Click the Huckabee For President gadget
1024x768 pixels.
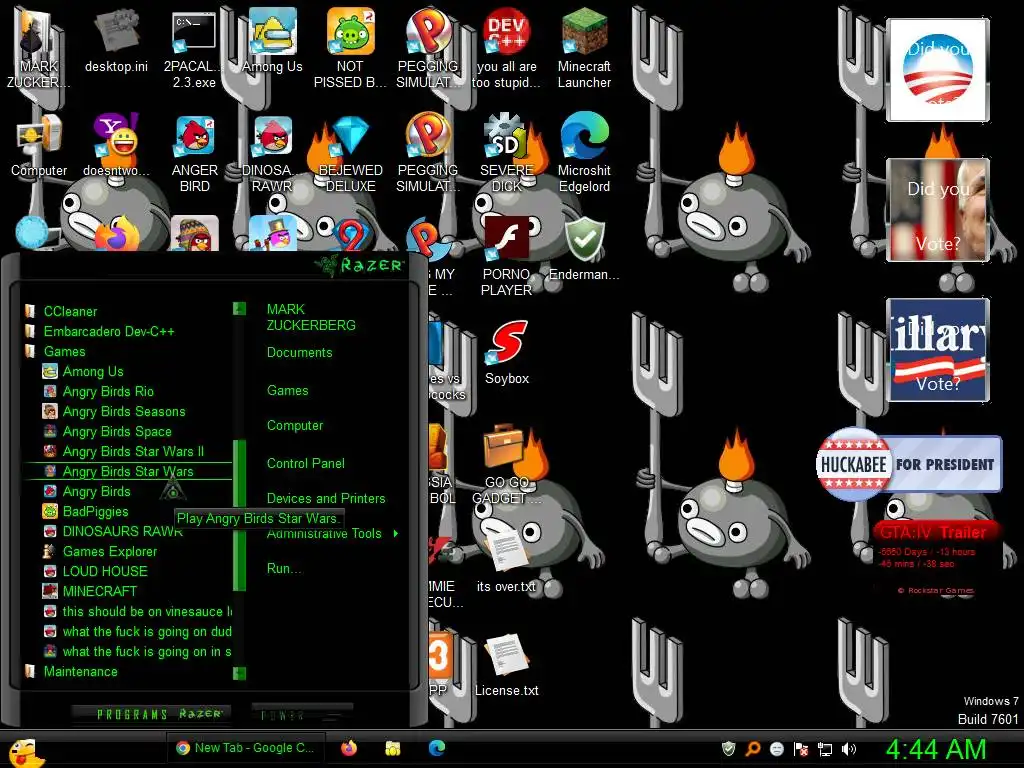(908, 464)
